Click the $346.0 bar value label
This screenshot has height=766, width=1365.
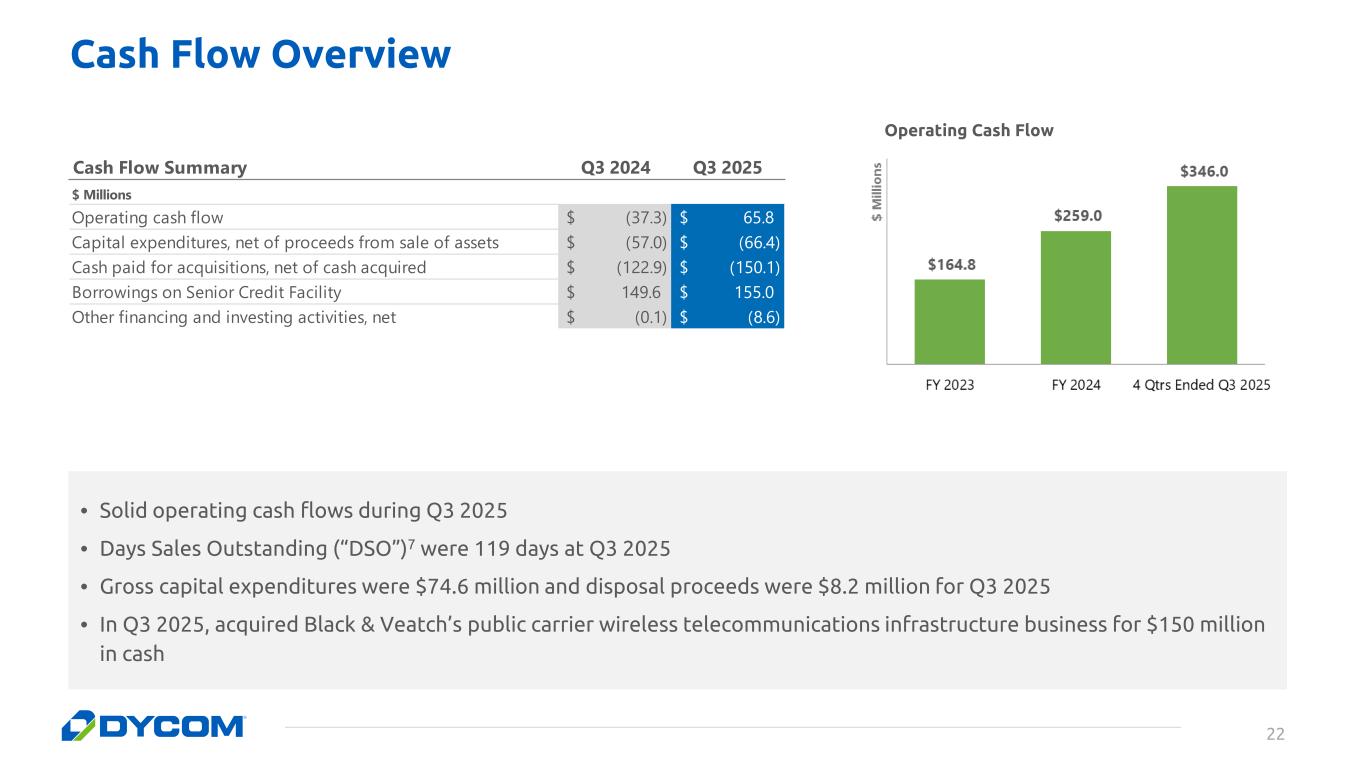tap(1205, 171)
